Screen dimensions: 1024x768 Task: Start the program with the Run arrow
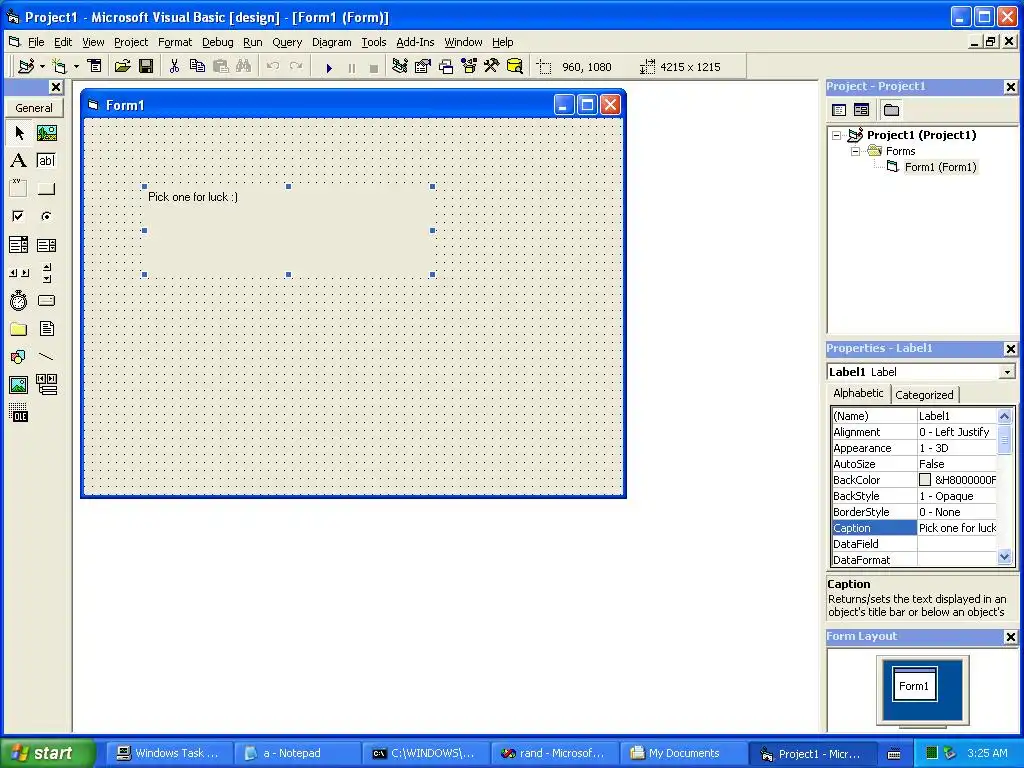tap(329, 67)
